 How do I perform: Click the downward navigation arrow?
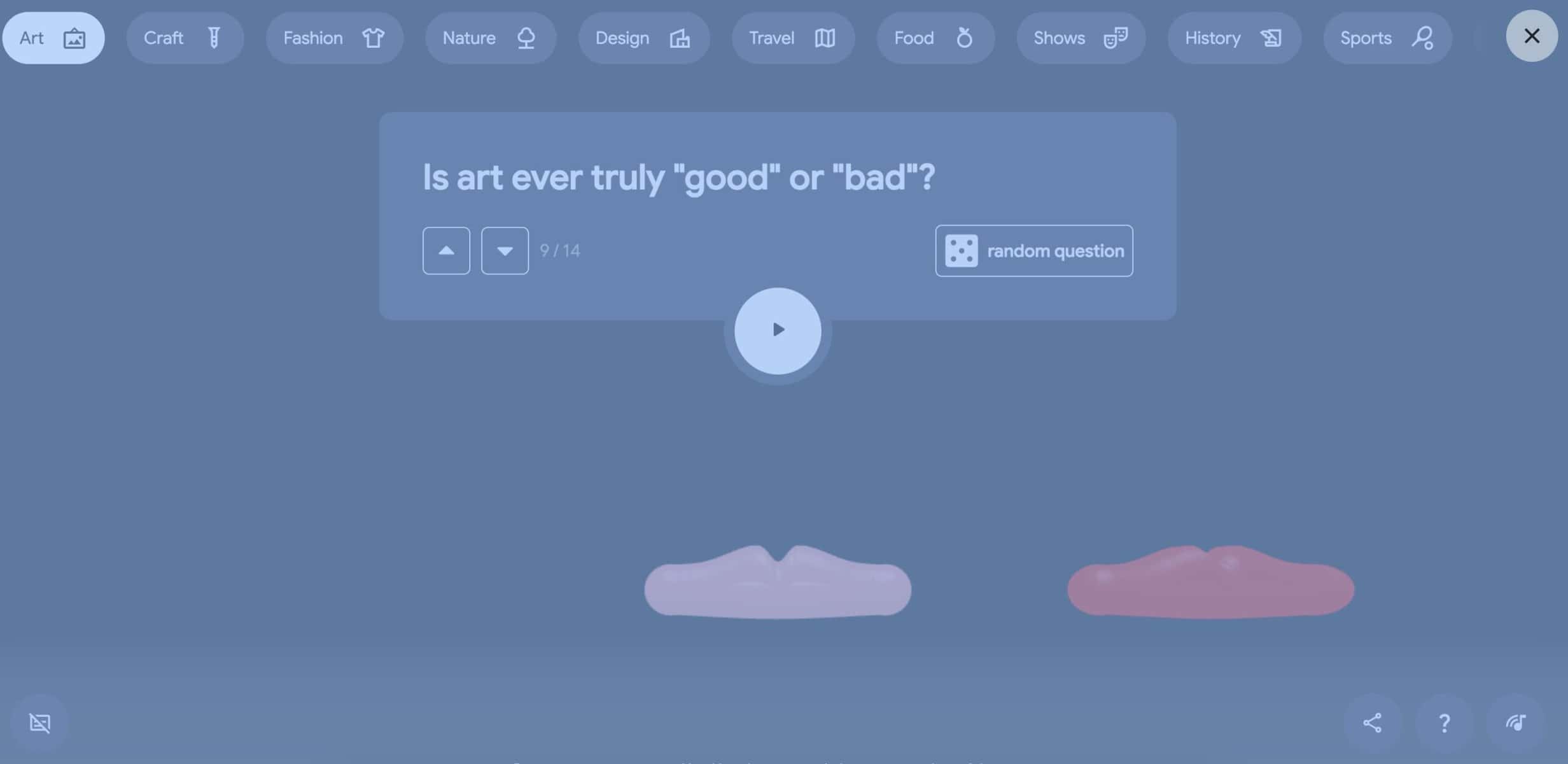[x=504, y=250]
